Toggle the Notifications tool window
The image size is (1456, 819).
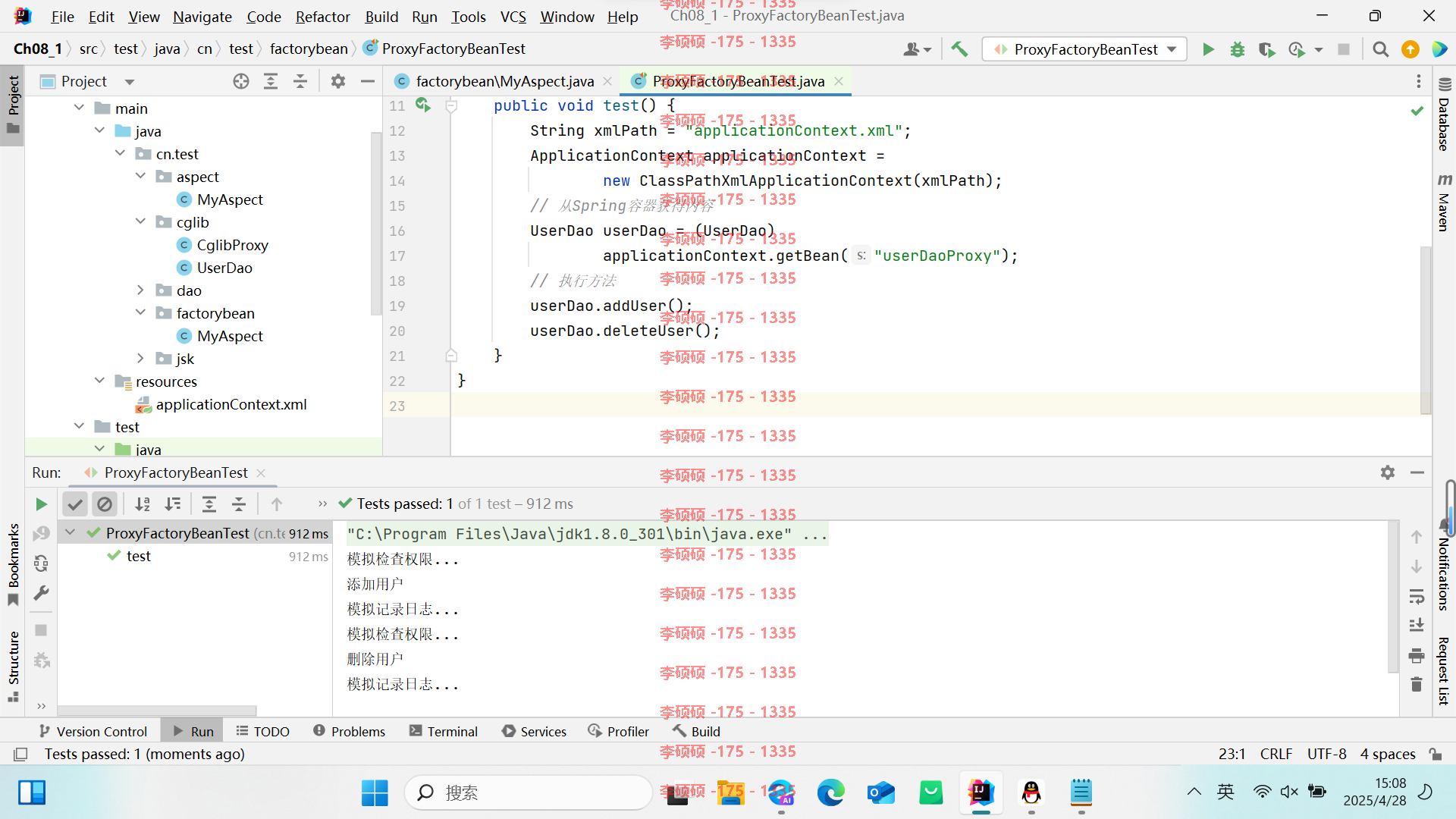tap(1445, 565)
